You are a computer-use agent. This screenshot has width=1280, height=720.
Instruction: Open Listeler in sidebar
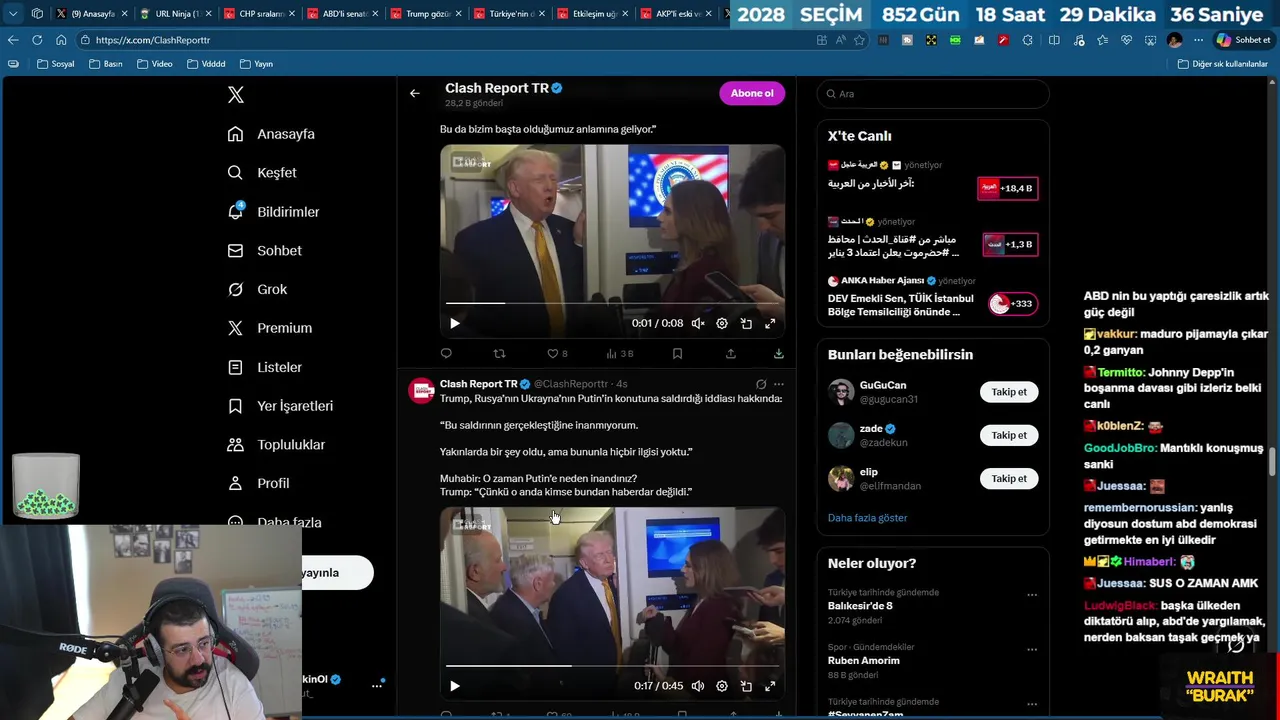pos(264,367)
